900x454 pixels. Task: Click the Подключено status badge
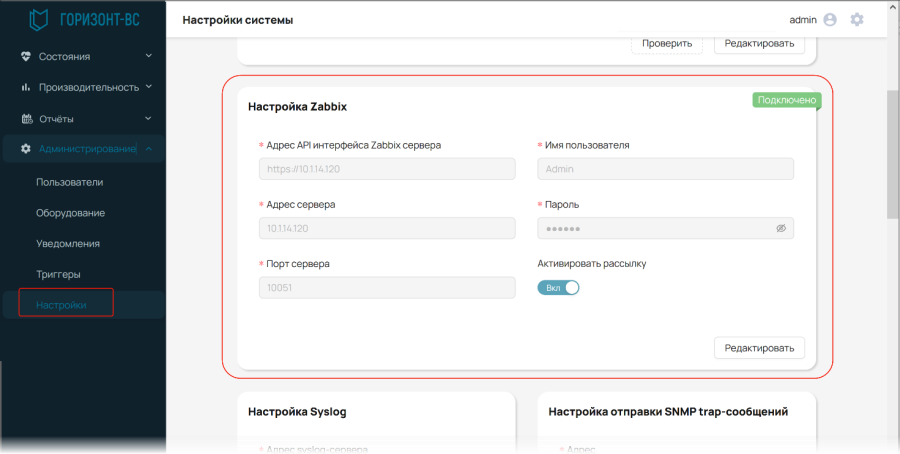[787, 100]
